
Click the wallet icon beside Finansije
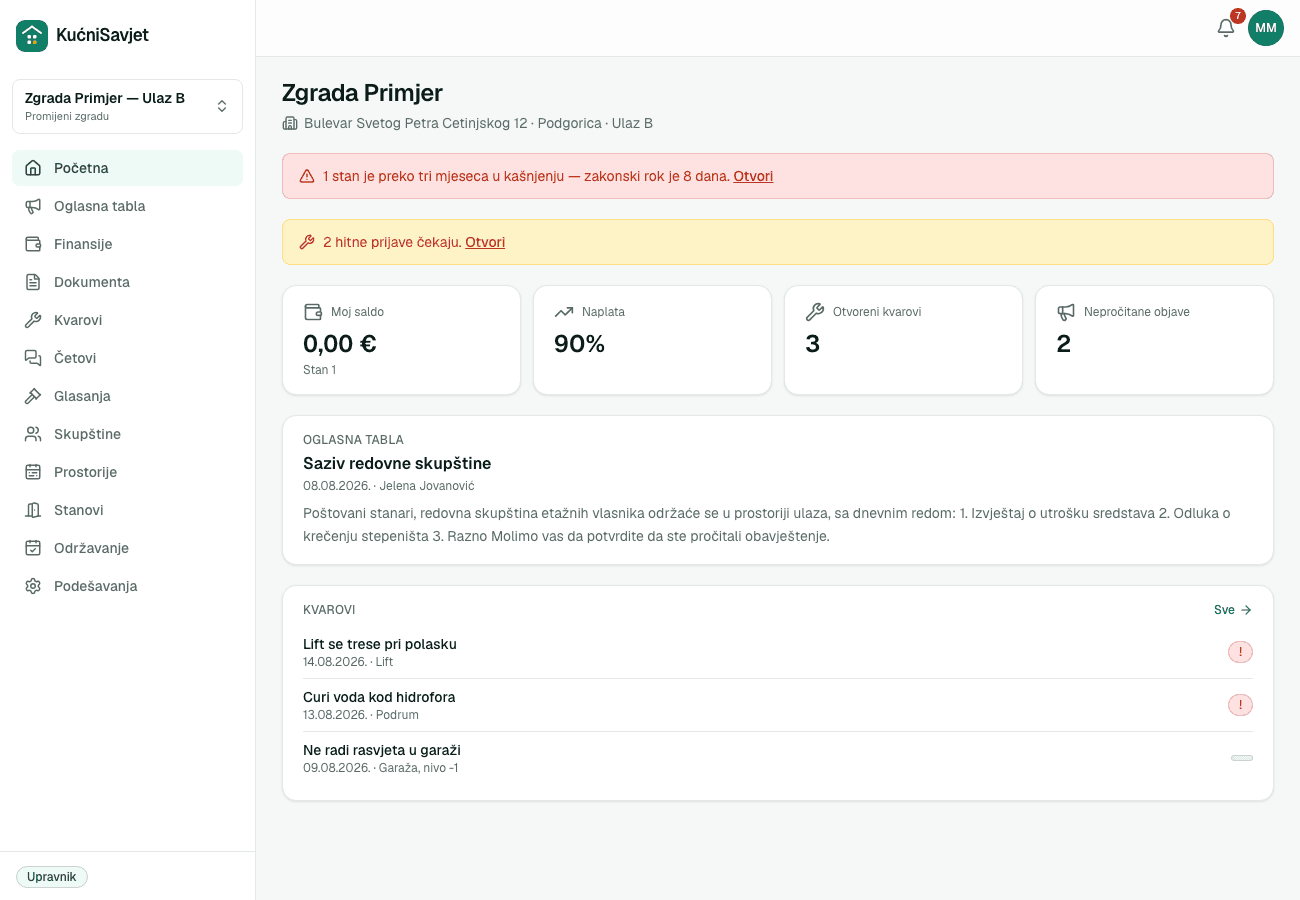(33, 244)
